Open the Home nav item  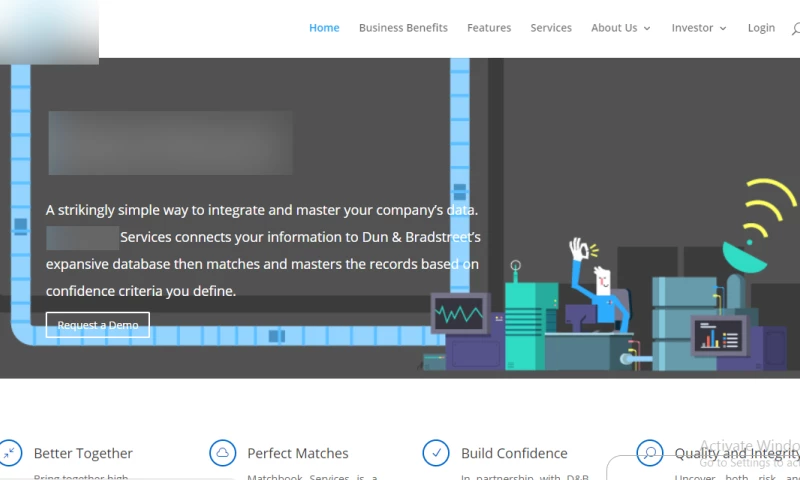(x=324, y=28)
